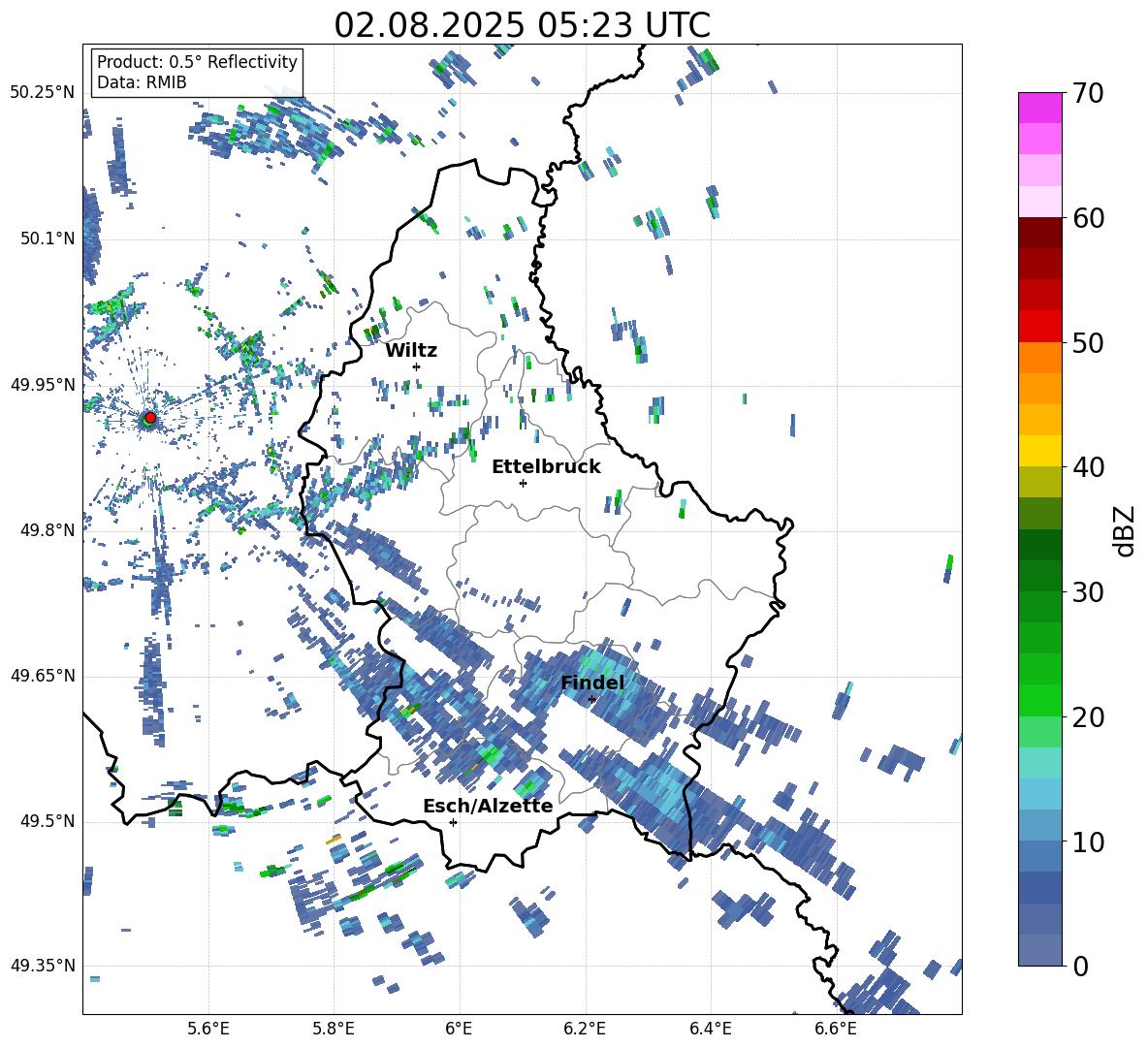The width and height of the screenshot is (1148, 1048).
Task: Click the orange colorbar segment below 50
Action: pyautogui.click(x=1039, y=357)
